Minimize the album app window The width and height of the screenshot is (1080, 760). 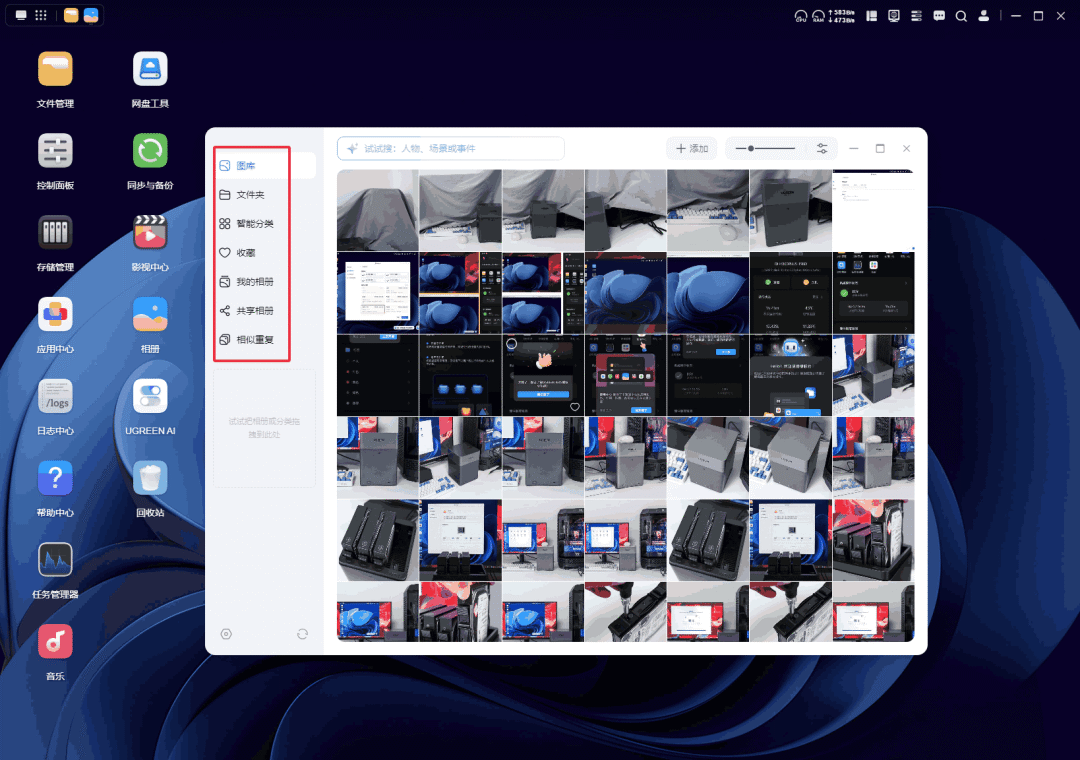pos(853,148)
